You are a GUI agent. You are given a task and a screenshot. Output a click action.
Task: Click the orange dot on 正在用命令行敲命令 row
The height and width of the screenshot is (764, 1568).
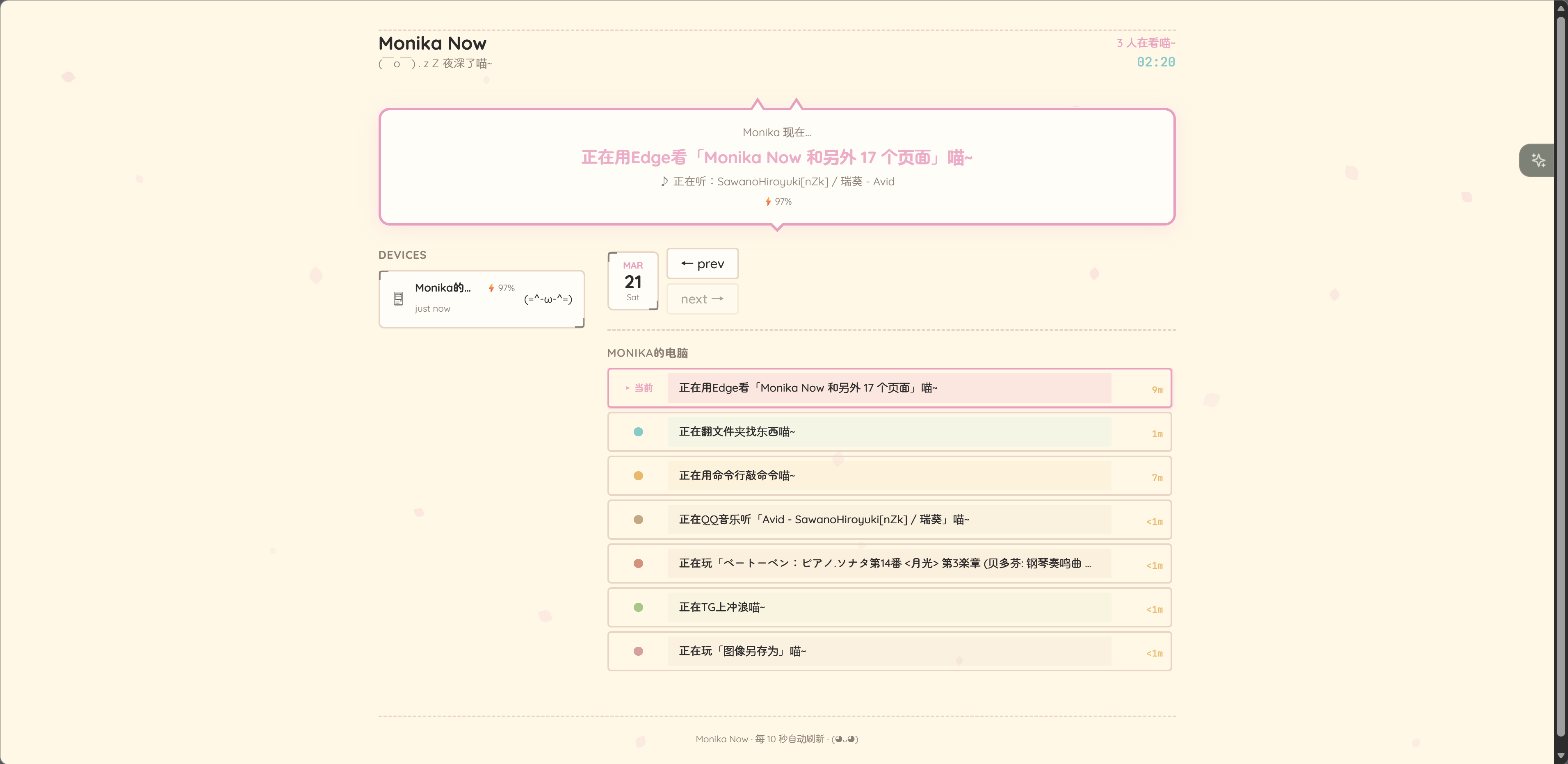coord(638,475)
